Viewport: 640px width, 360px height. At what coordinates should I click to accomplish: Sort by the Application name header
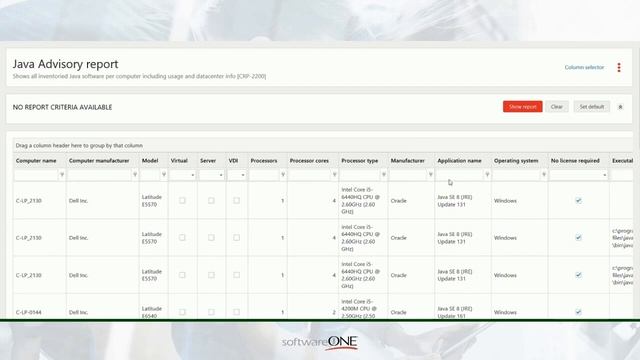tap(459, 161)
